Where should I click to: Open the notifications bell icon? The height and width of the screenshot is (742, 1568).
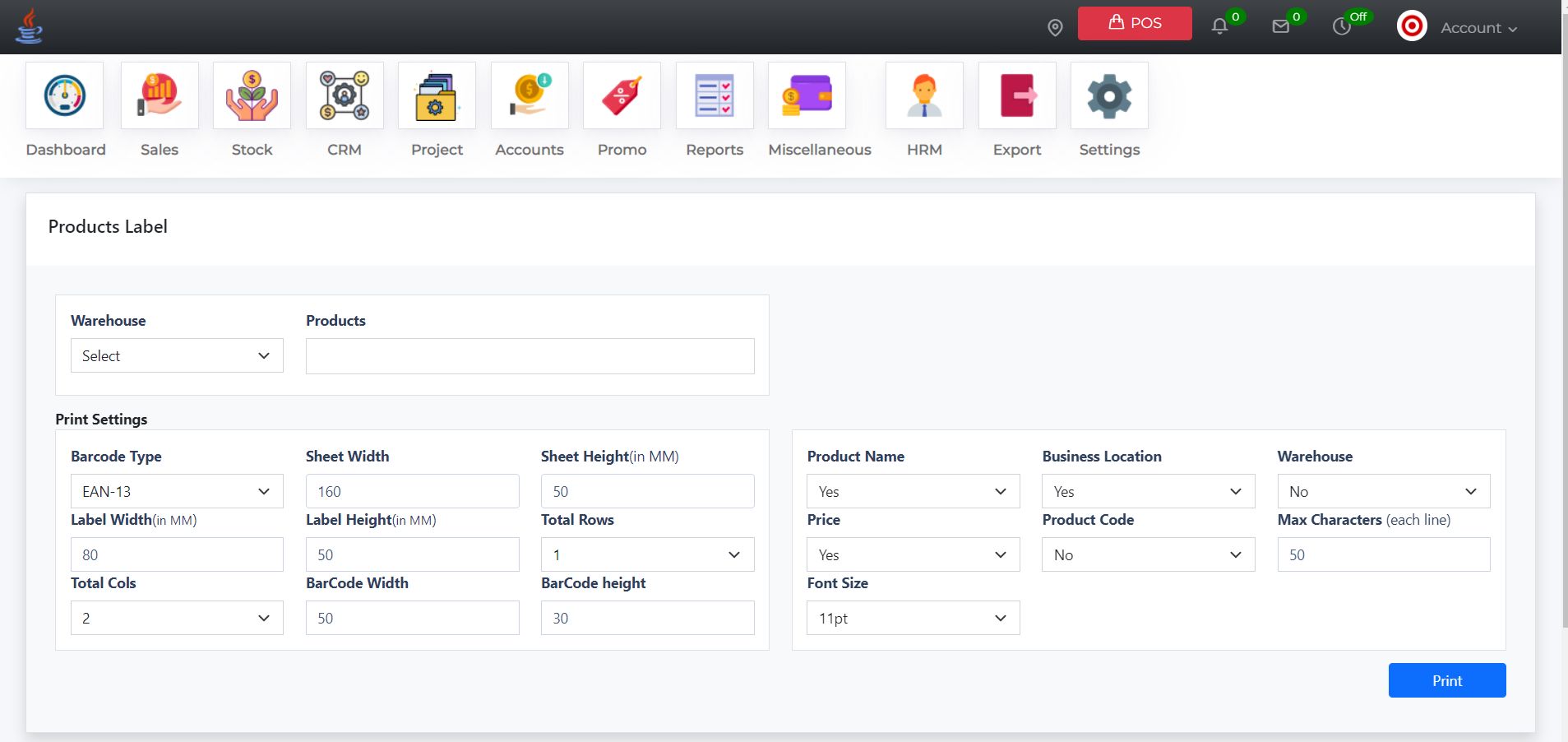pyautogui.click(x=1219, y=27)
